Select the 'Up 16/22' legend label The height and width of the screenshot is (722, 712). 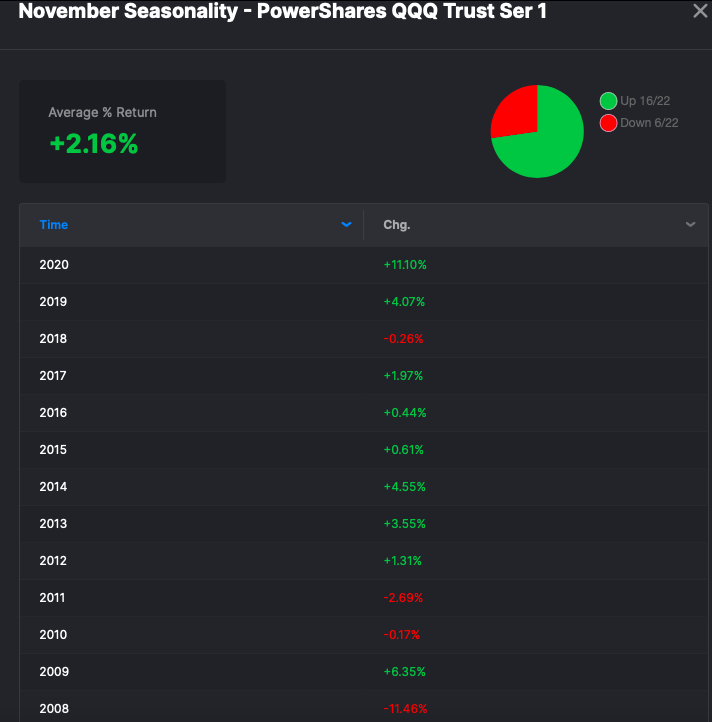[x=645, y=101]
